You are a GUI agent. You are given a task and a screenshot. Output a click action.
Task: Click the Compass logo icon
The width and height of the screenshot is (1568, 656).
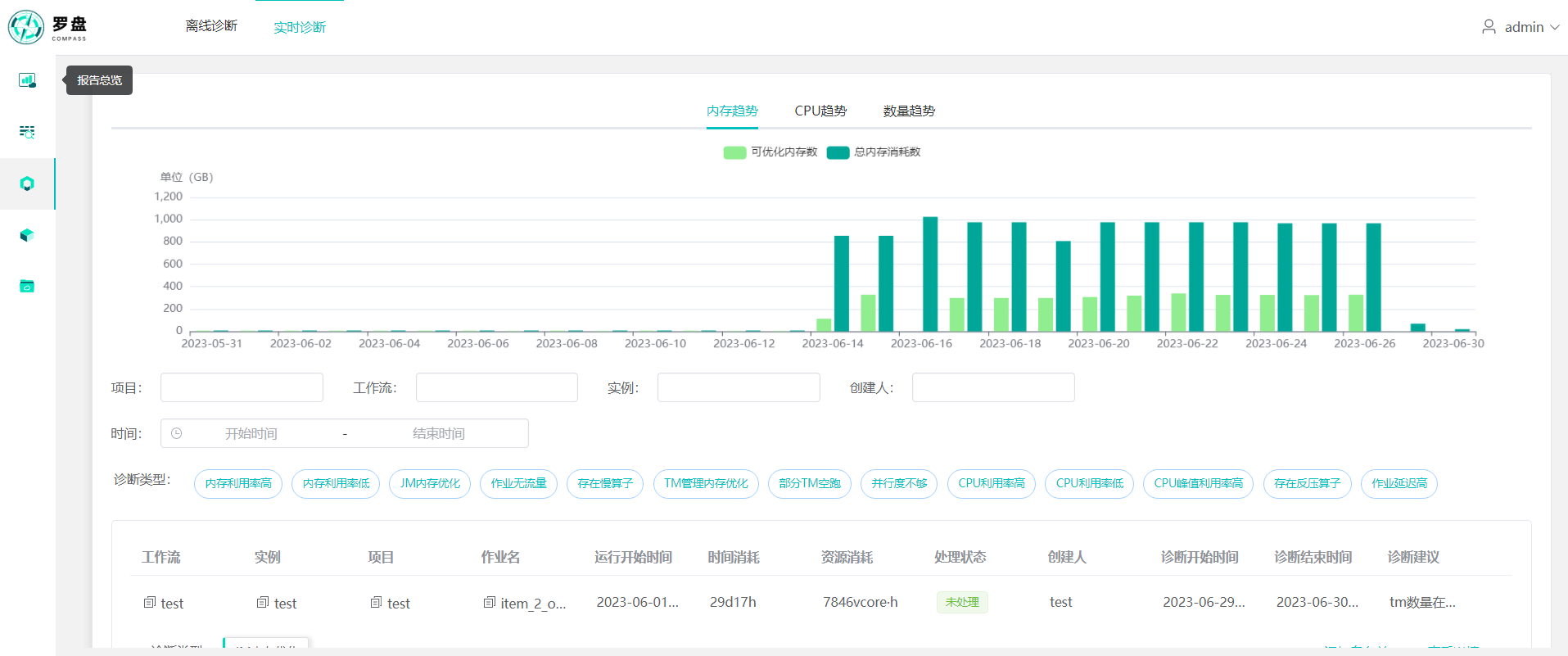(26, 27)
